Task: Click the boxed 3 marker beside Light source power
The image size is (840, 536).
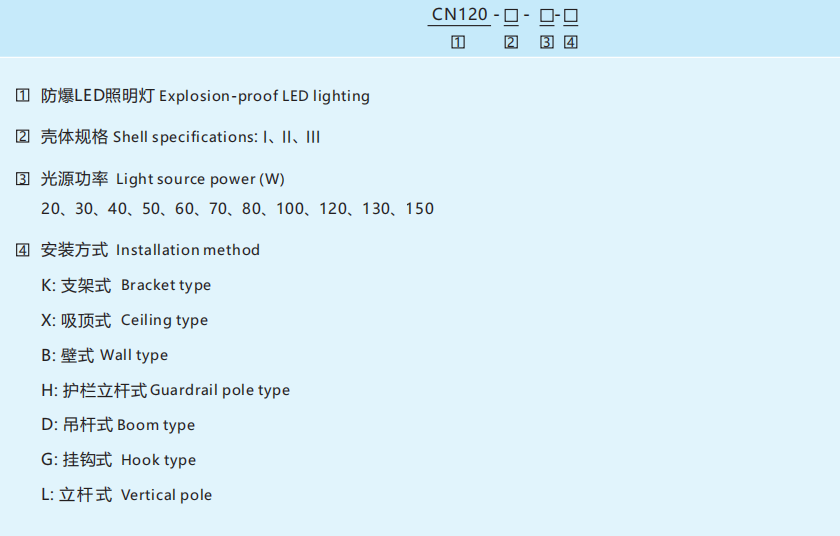Action: tap(23, 180)
